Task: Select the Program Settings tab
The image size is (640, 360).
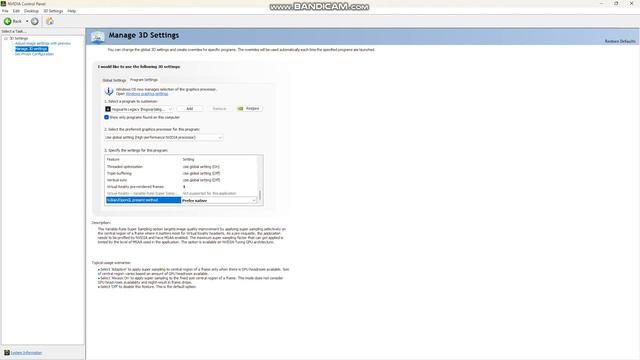Action: point(144,80)
